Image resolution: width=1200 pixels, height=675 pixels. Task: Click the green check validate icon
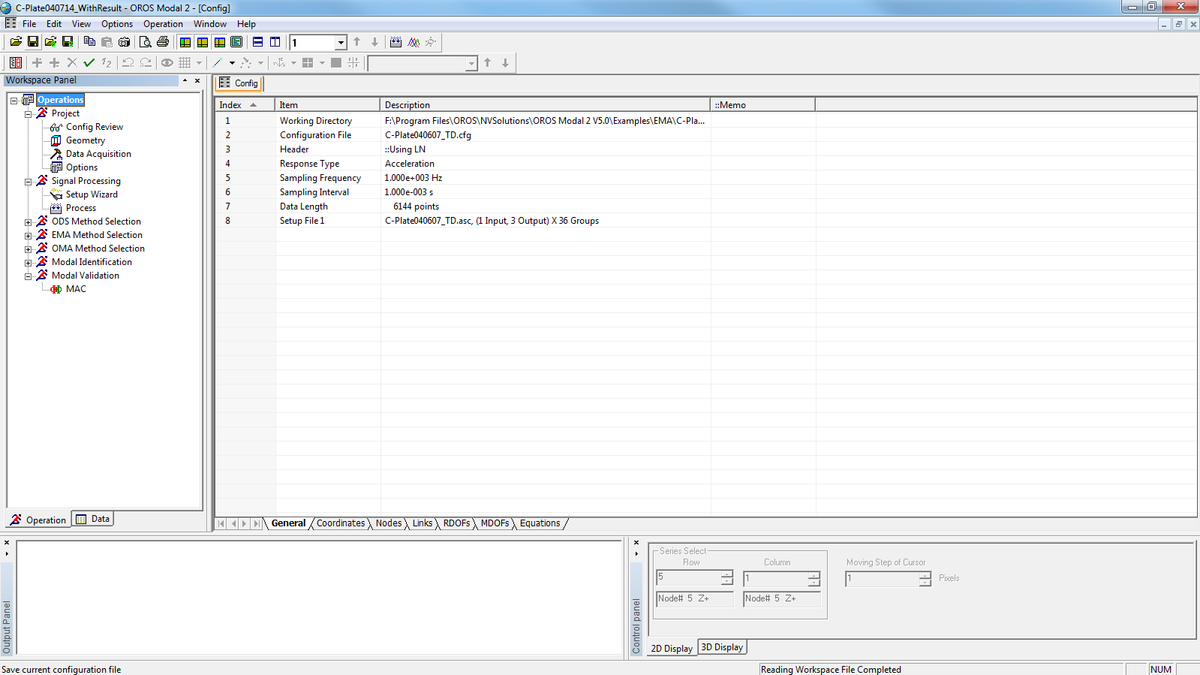tap(89, 63)
